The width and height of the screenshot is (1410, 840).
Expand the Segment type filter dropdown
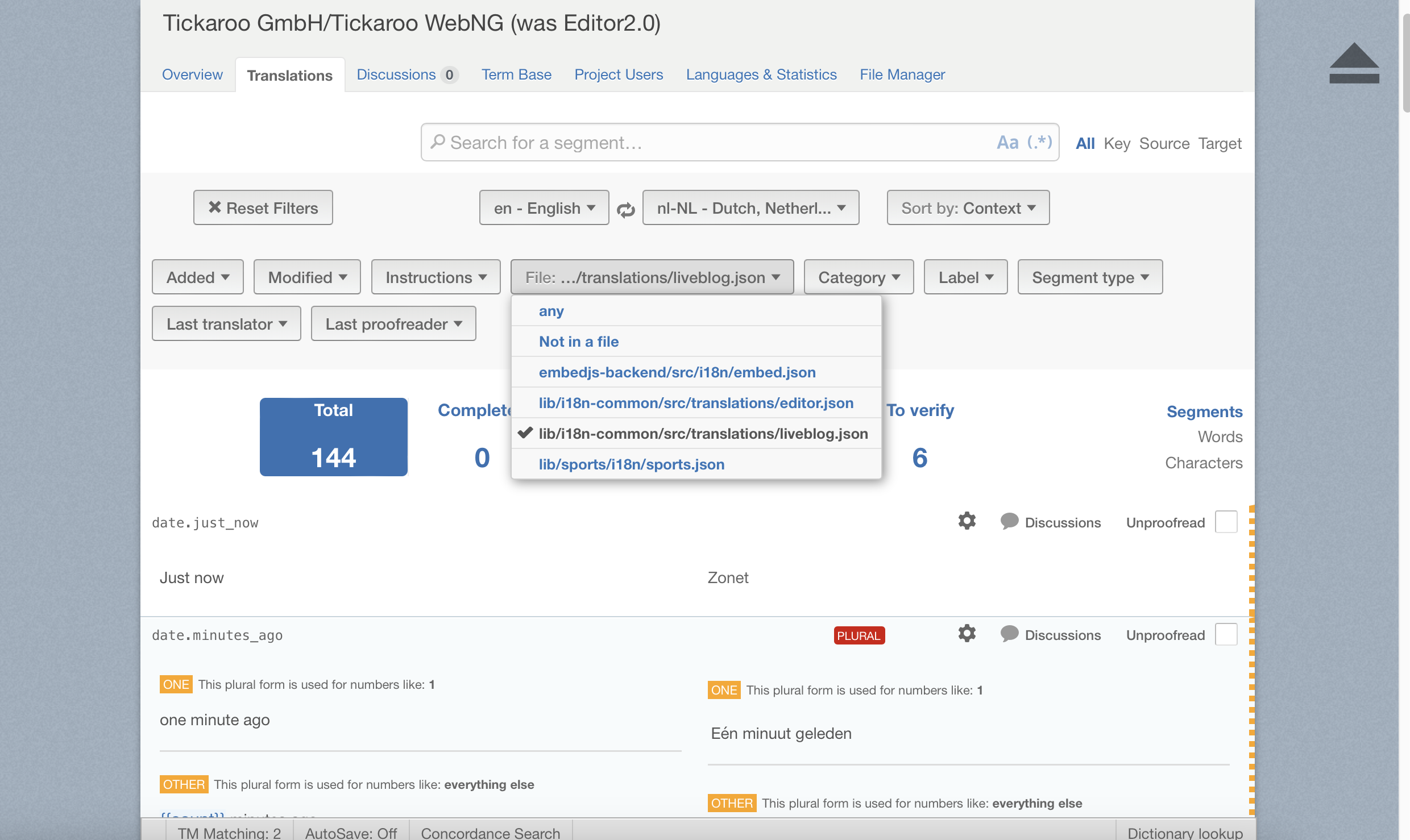coord(1090,277)
